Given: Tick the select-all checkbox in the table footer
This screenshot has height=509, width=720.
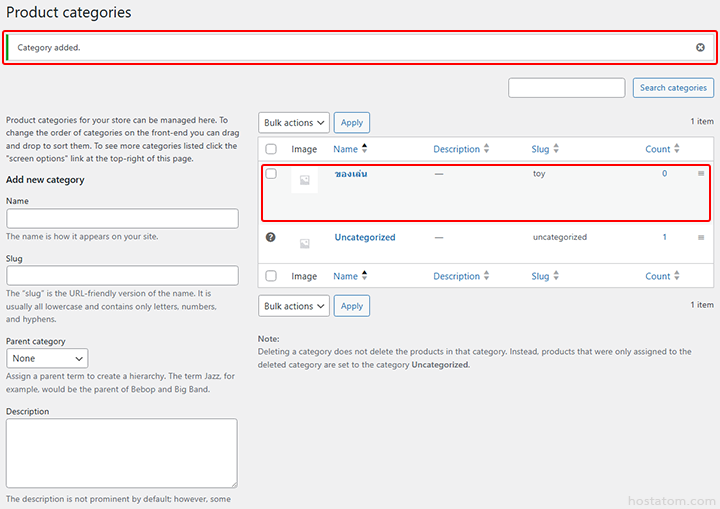Looking at the screenshot, I should tap(271, 276).
